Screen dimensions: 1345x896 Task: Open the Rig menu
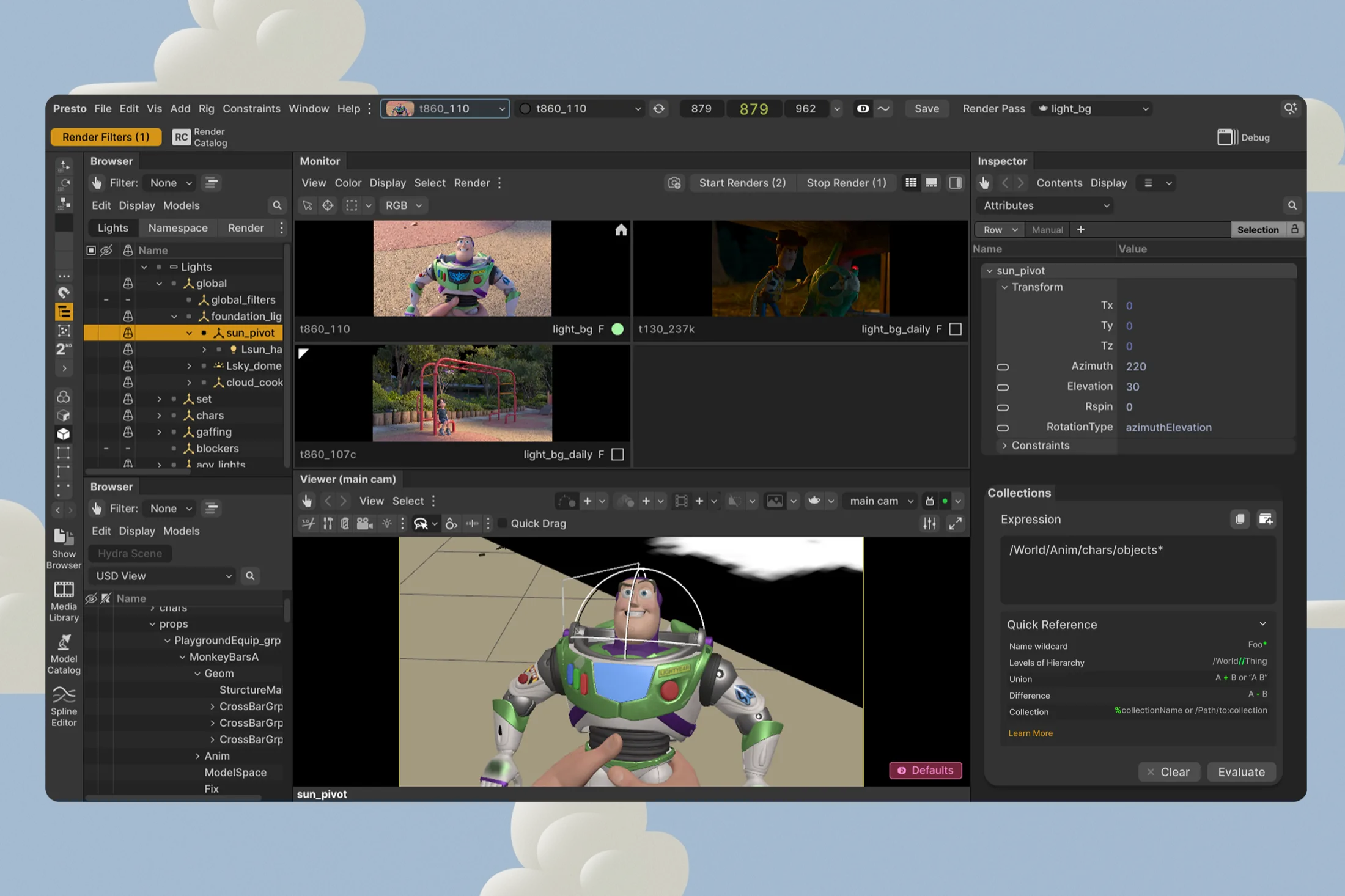(x=206, y=109)
